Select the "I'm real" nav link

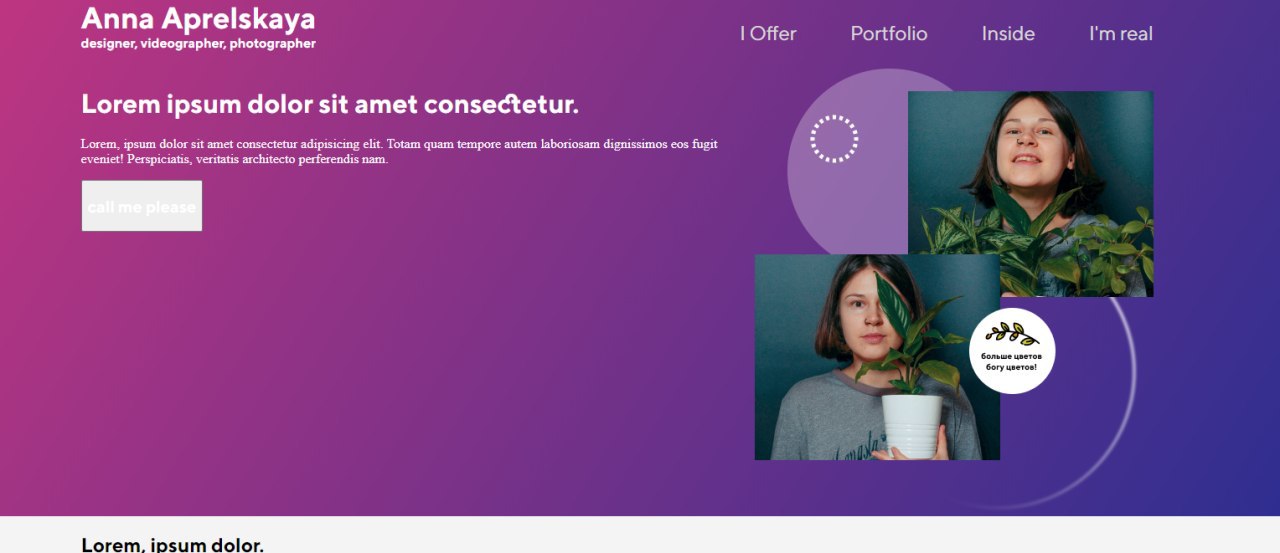pos(1121,34)
